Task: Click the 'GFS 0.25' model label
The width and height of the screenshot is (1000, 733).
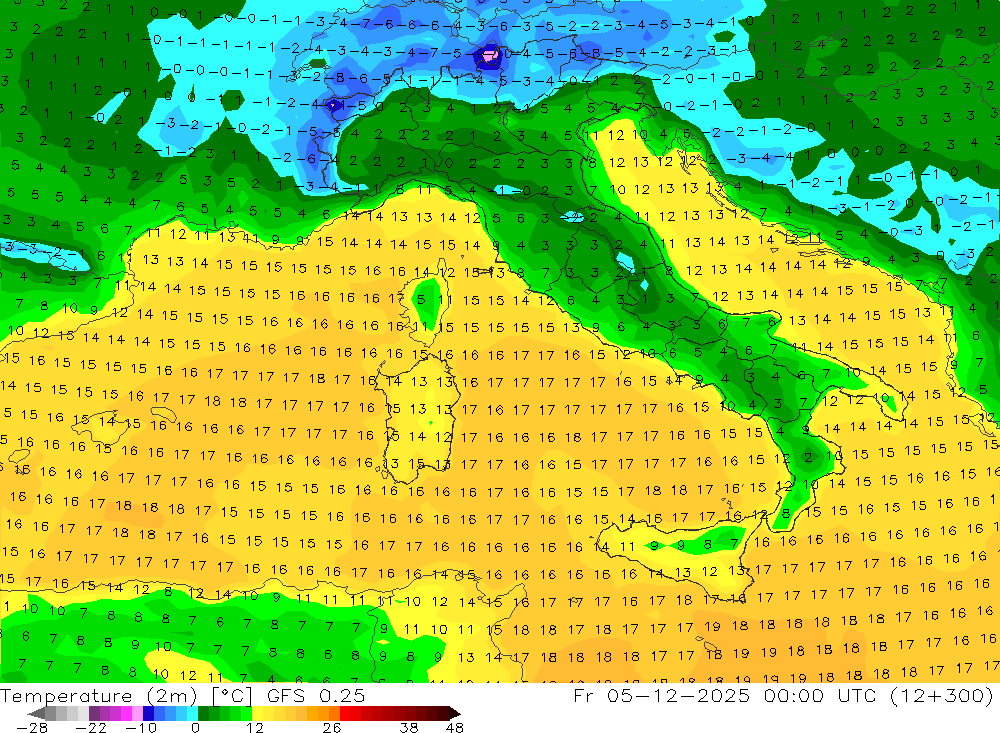Action: click(x=316, y=695)
